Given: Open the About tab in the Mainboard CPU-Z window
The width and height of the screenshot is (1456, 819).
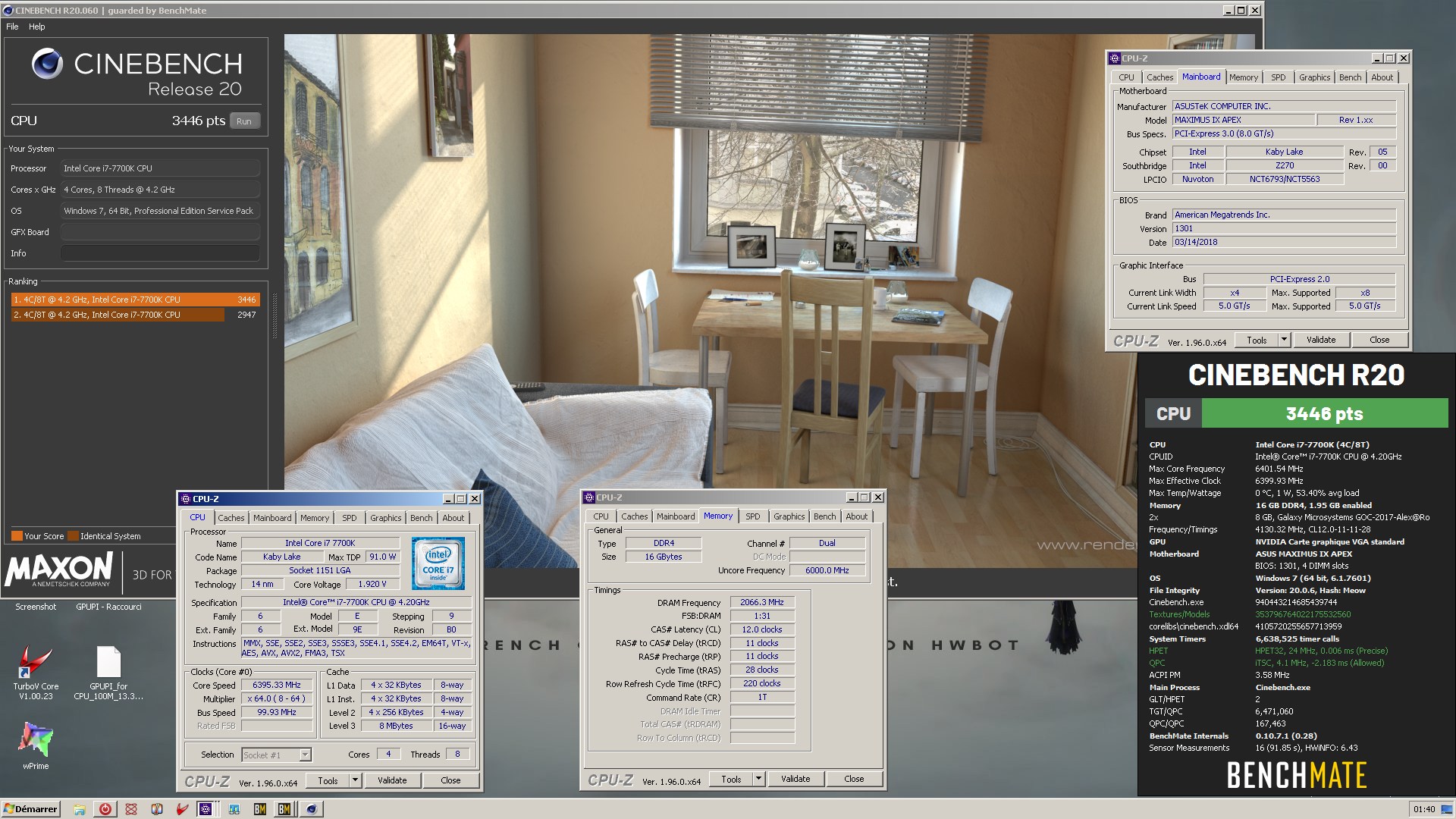Looking at the screenshot, I should click(1382, 77).
